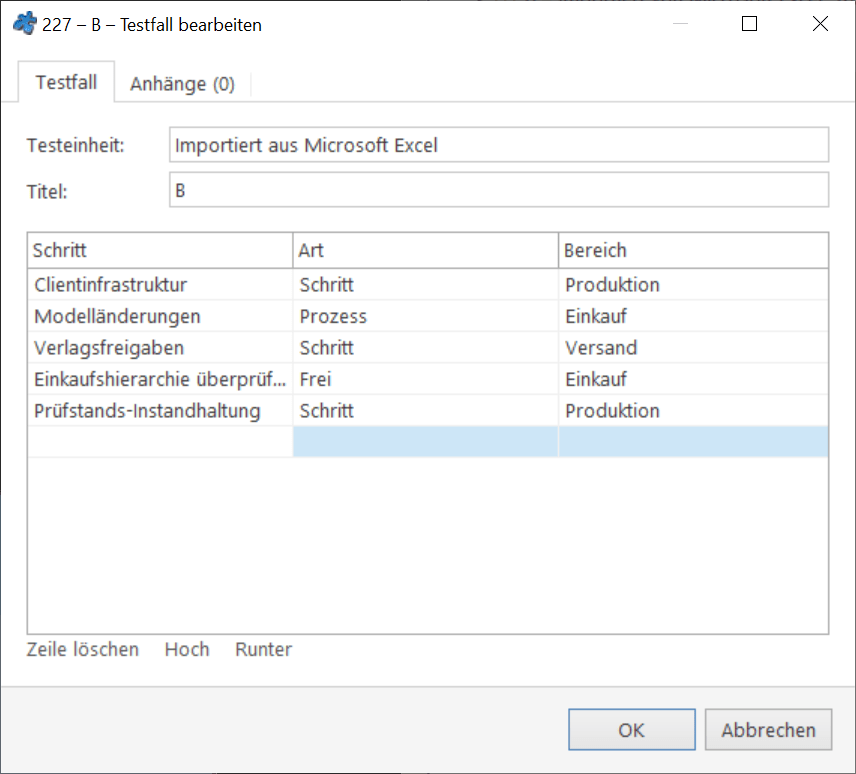
Task: Select the Testfall tab
Action: pos(67,82)
